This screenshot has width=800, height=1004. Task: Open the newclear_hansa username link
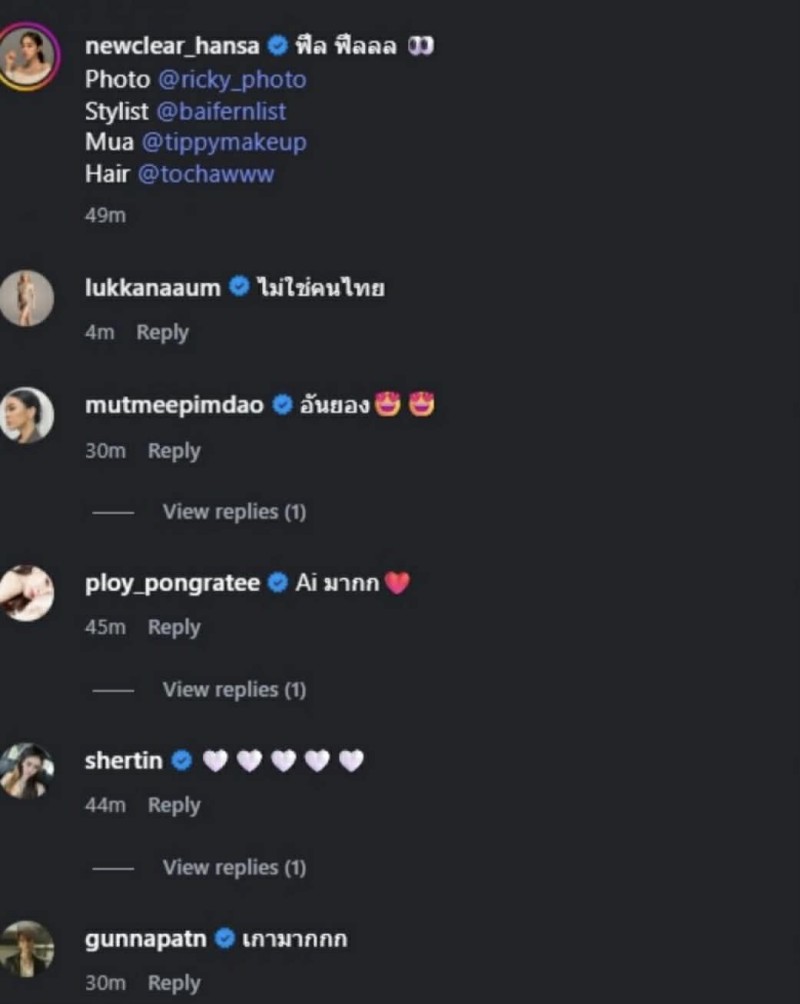pos(172,46)
